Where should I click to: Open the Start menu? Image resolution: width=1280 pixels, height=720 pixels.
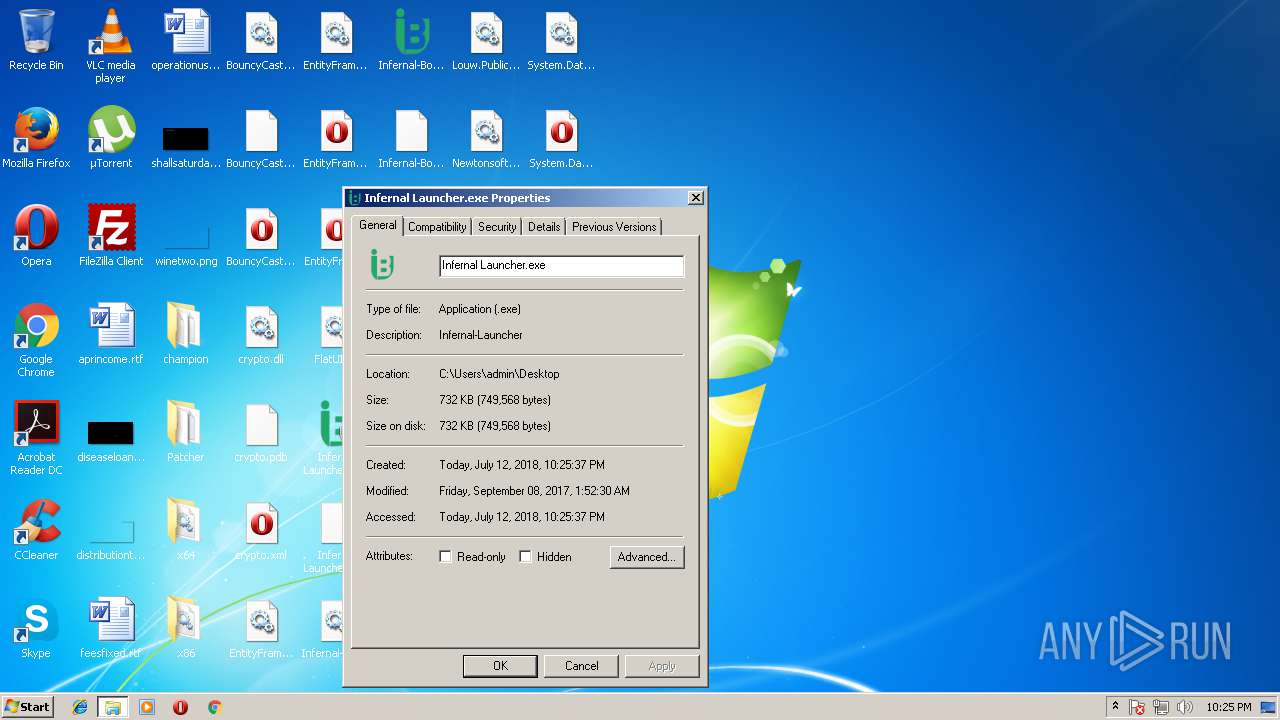pos(28,707)
